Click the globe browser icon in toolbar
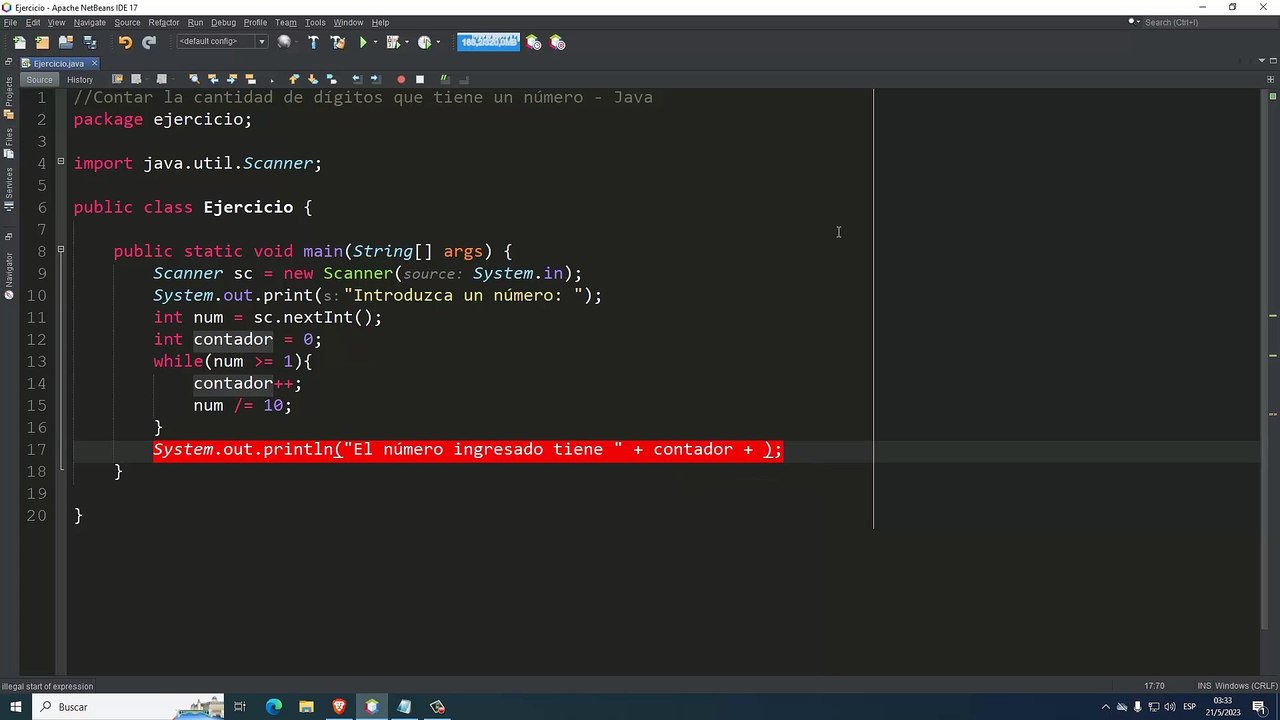Image resolution: width=1280 pixels, height=720 pixels. [x=284, y=42]
